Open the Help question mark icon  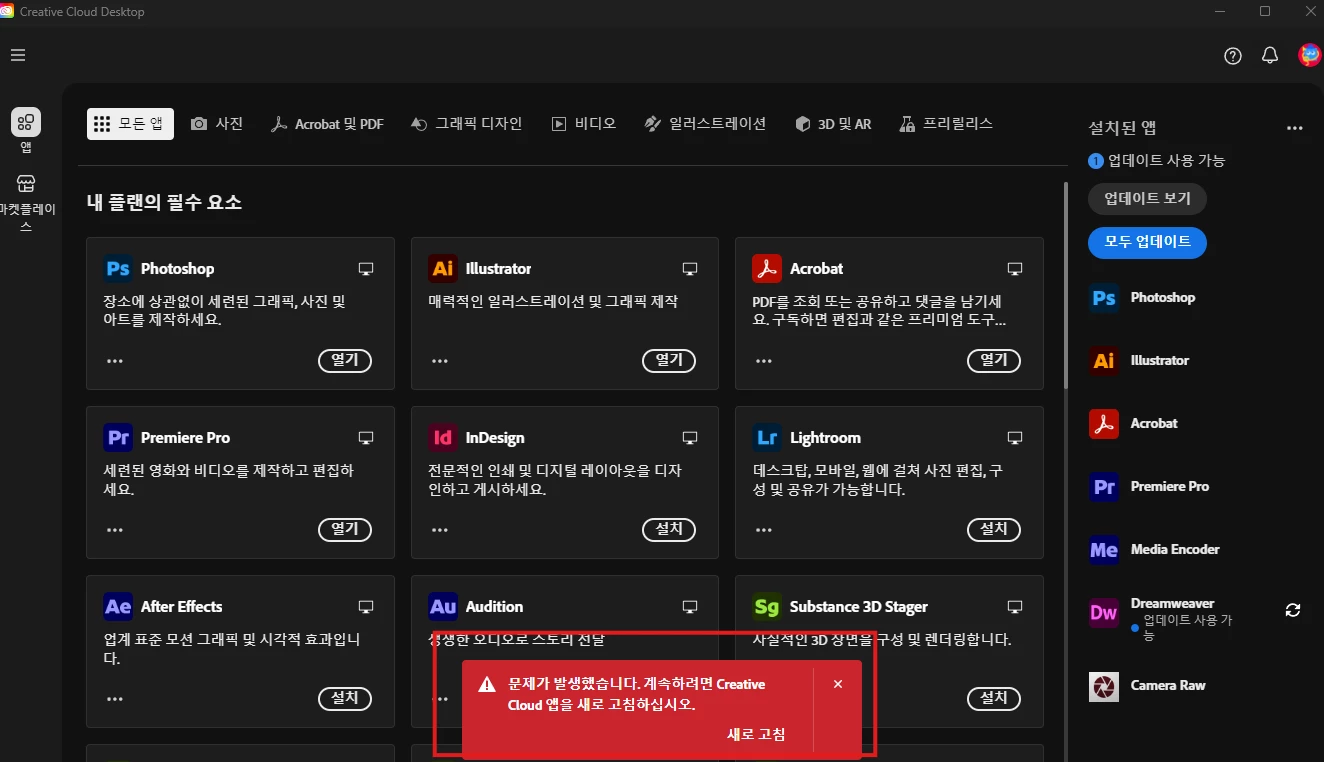[1233, 56]
